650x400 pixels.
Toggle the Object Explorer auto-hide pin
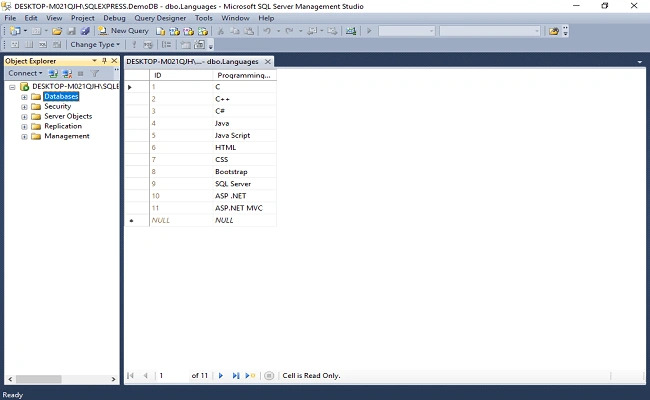(104, 61)
